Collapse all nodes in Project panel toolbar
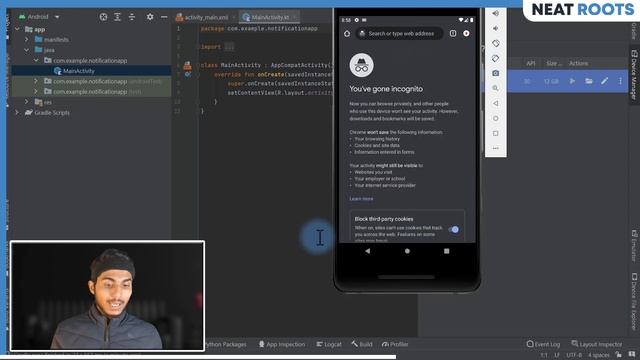This screenshot has height=360, width=640. 132,17
